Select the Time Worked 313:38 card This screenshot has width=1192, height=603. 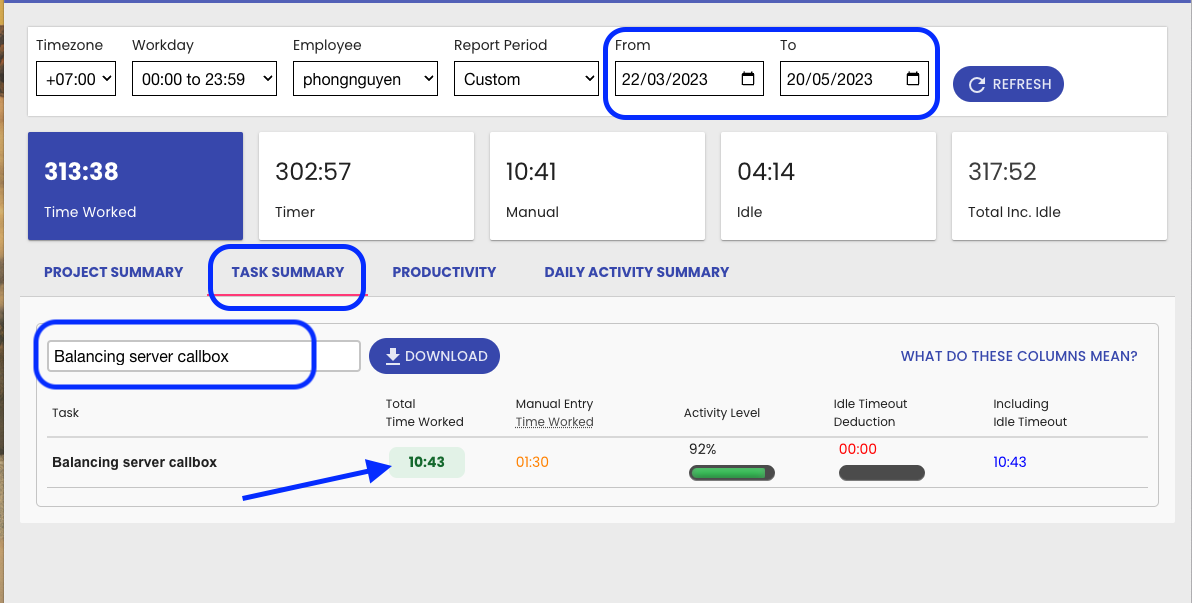pyautogui.click(x=135, y=186)
